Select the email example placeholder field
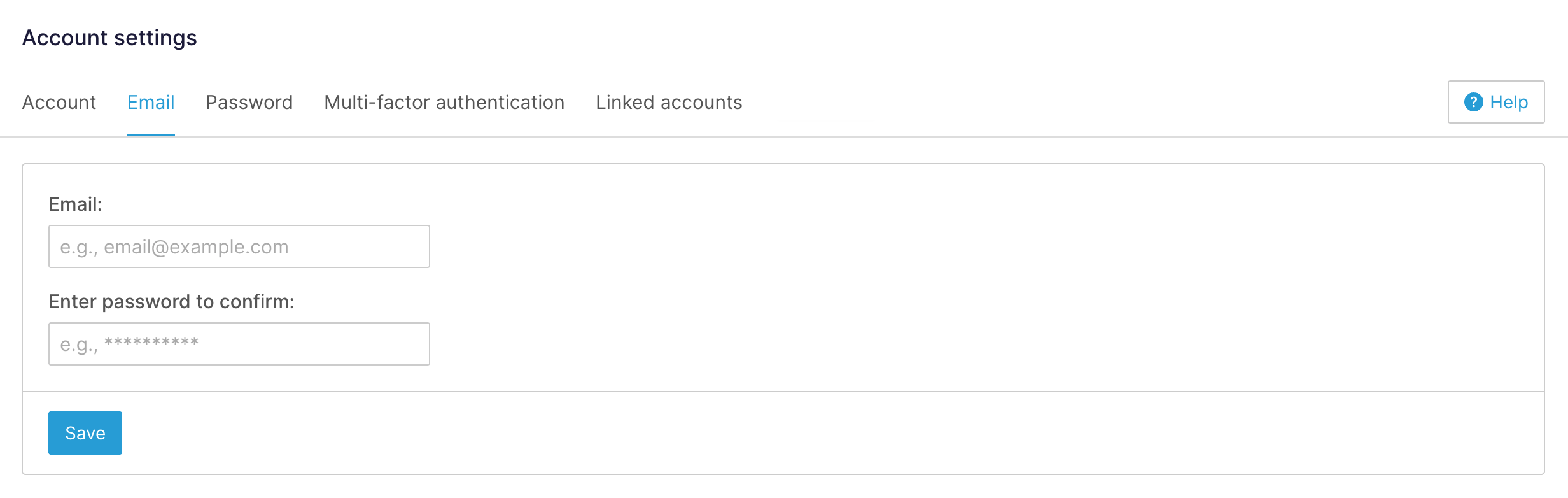 239,246
